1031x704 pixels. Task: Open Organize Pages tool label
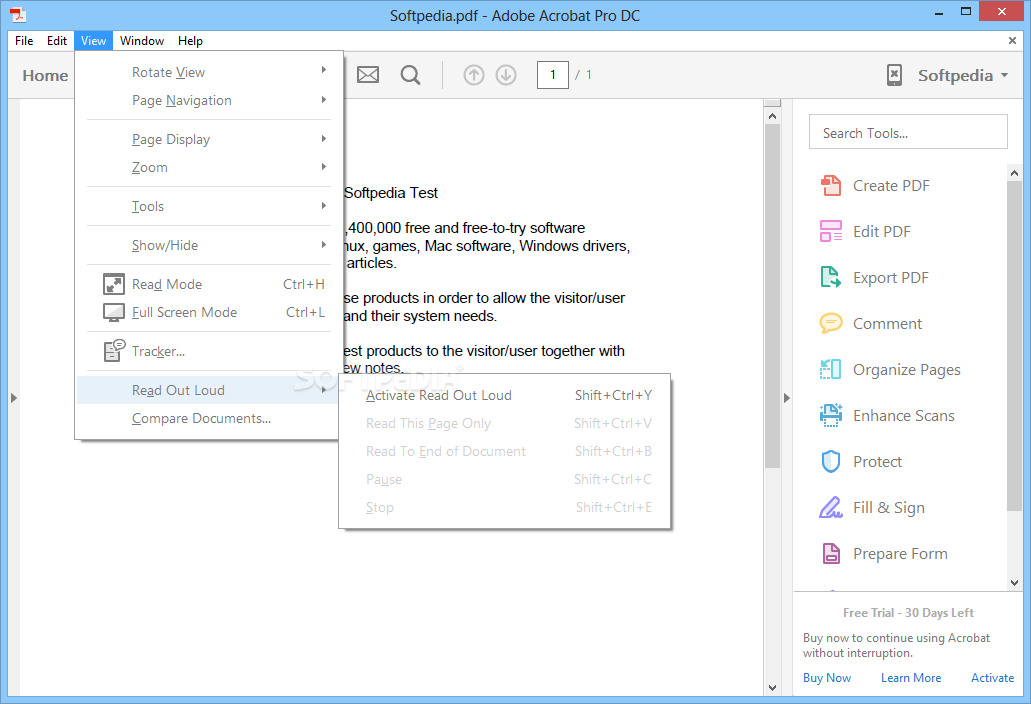tap(907, 370)
